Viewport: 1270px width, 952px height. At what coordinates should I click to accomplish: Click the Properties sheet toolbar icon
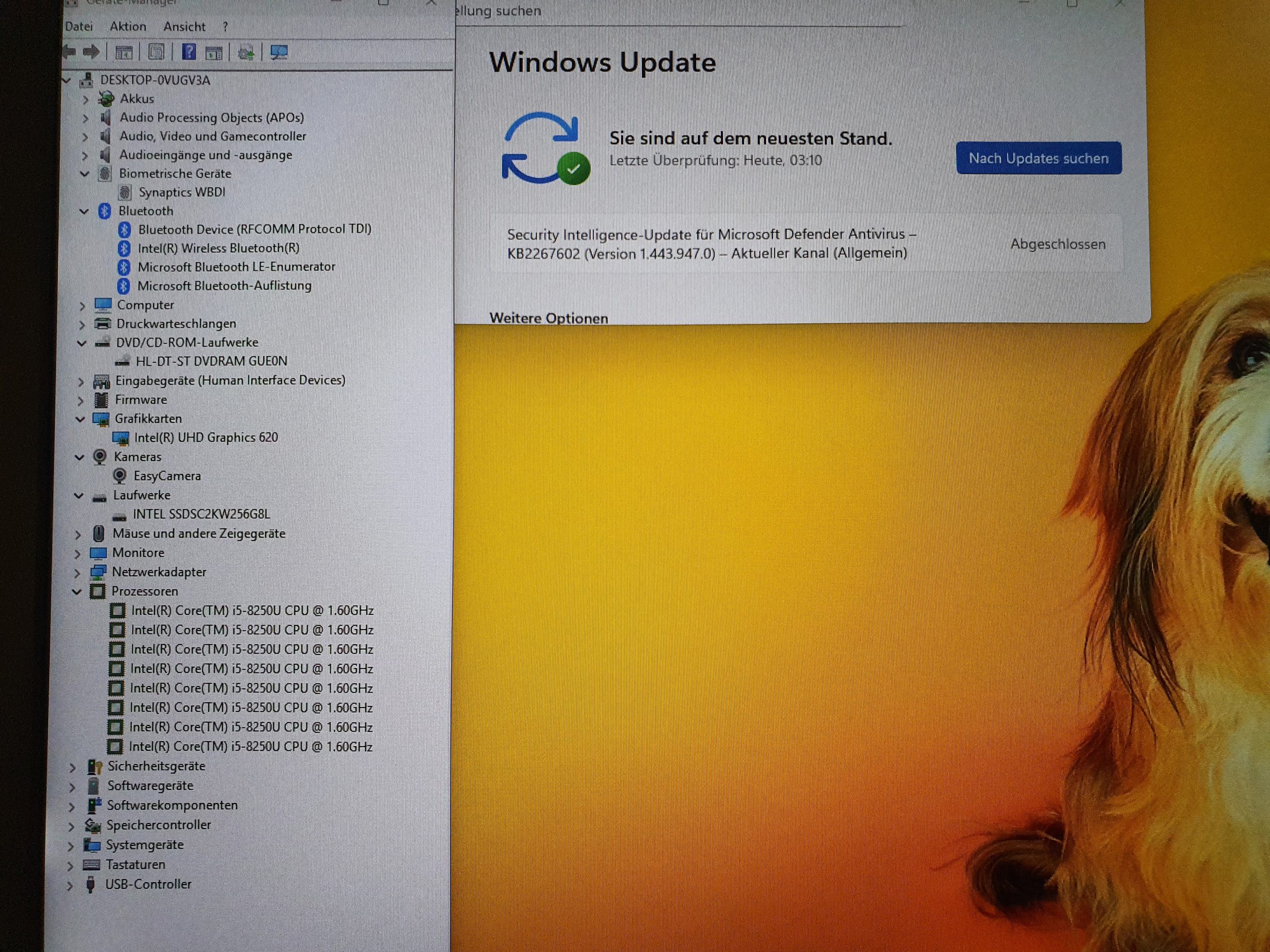coord(156,52)
